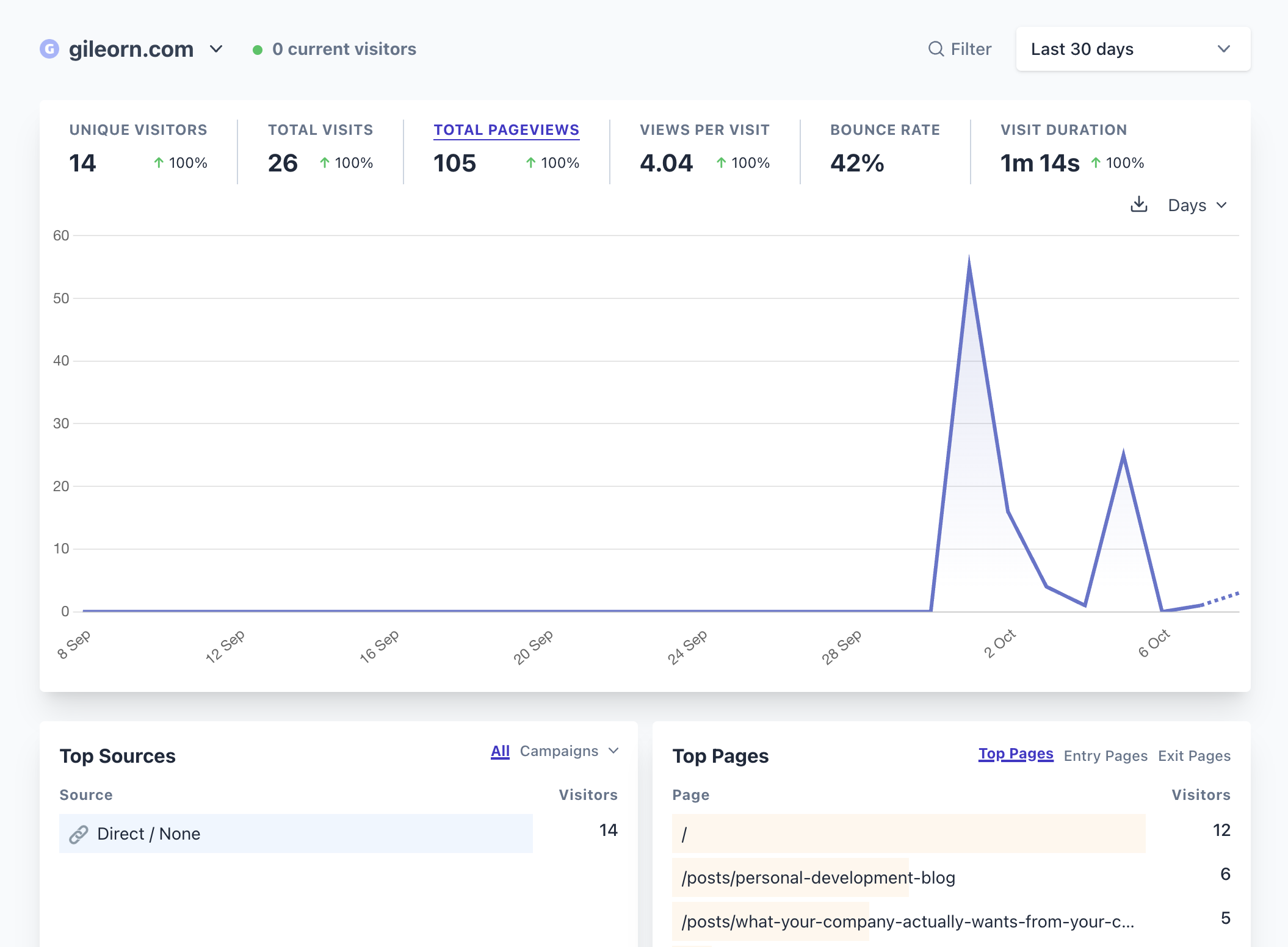The image size is (1288, 947).
Task: Click the 14 visitors count for Direct / None
Action: [x=608, y=830]
